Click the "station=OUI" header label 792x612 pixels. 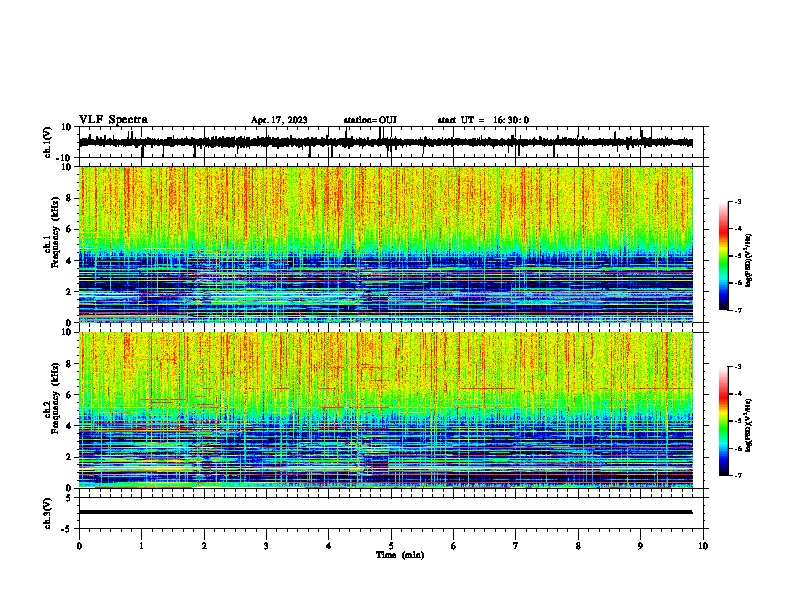370,120
